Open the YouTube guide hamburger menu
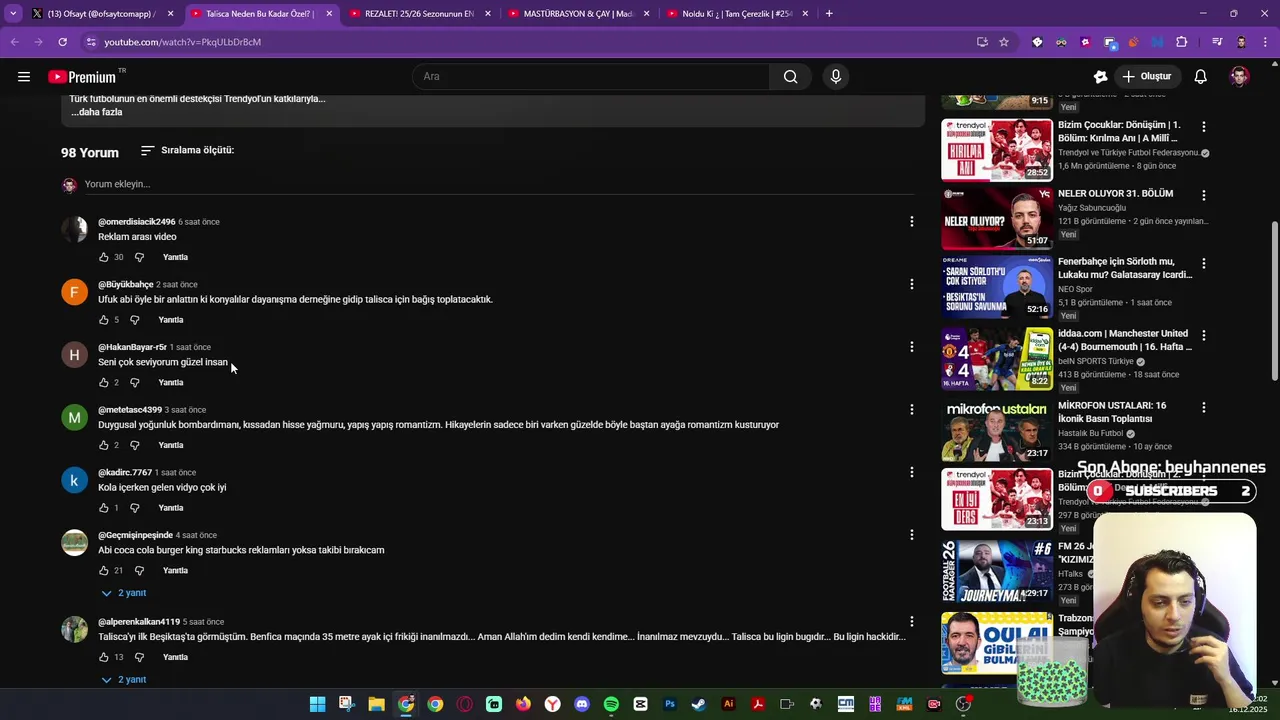The image size is (1280, 720). [24, 77]
